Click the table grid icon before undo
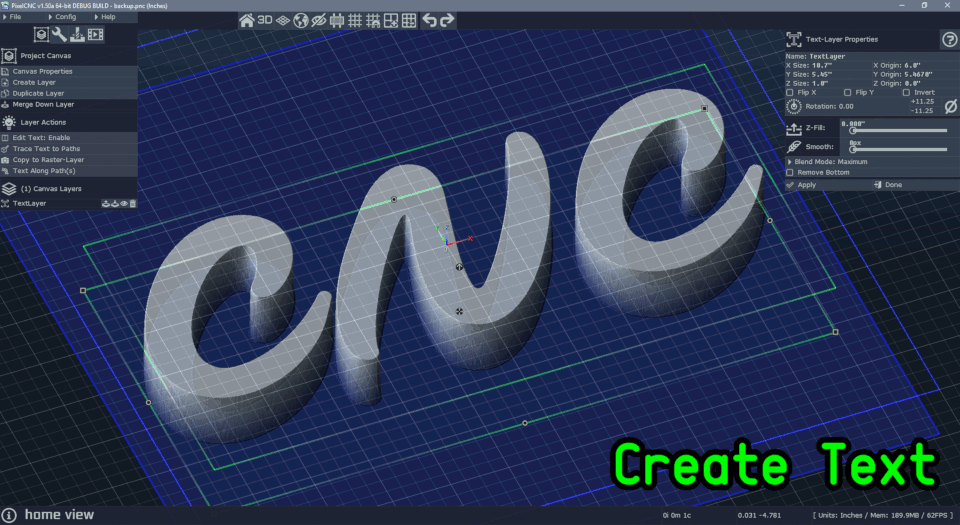This screenshot has width=960, height=525. [409, 20]
